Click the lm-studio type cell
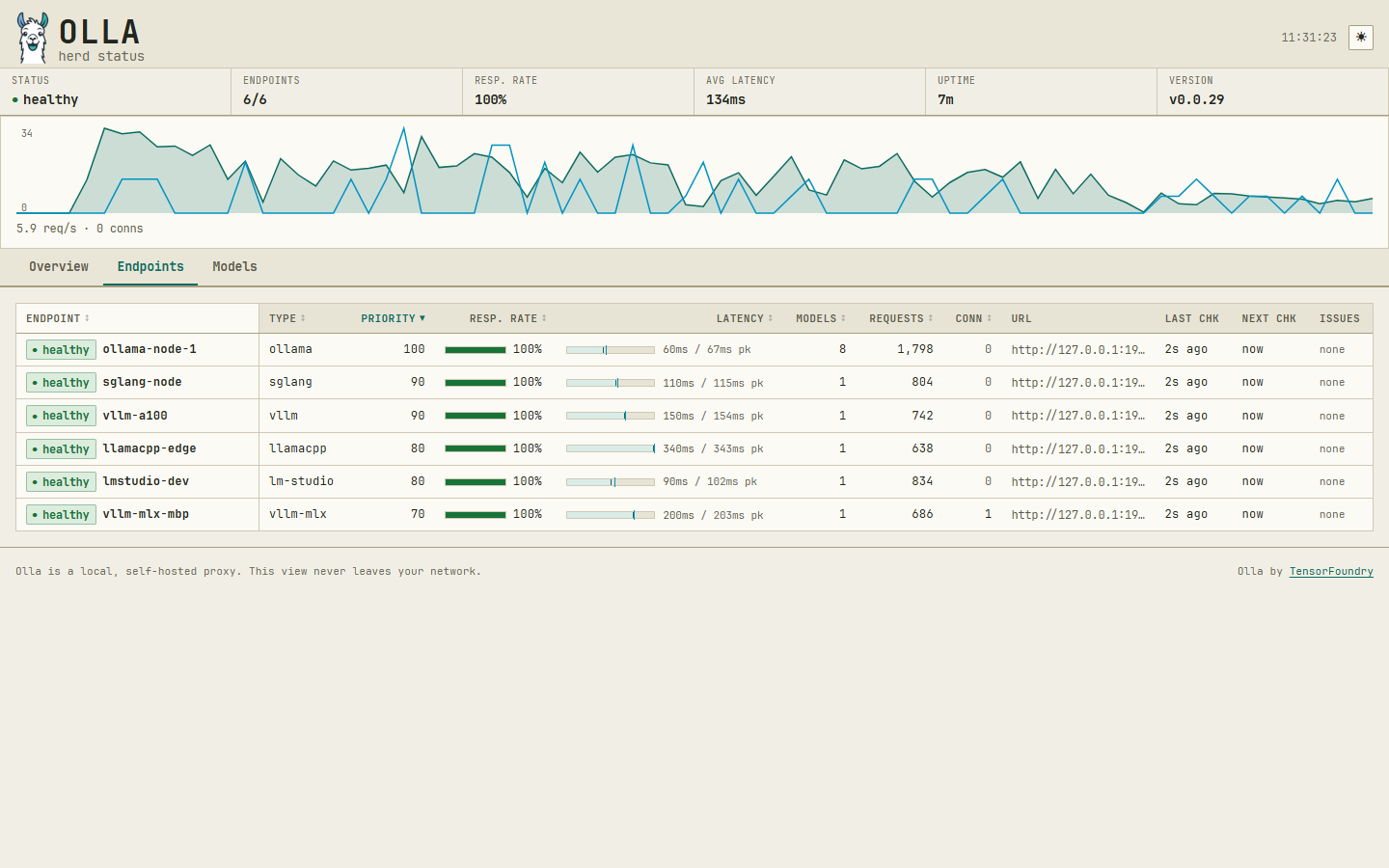The width and height of the screenshot is (1389, 868). (x=301, y=481)
